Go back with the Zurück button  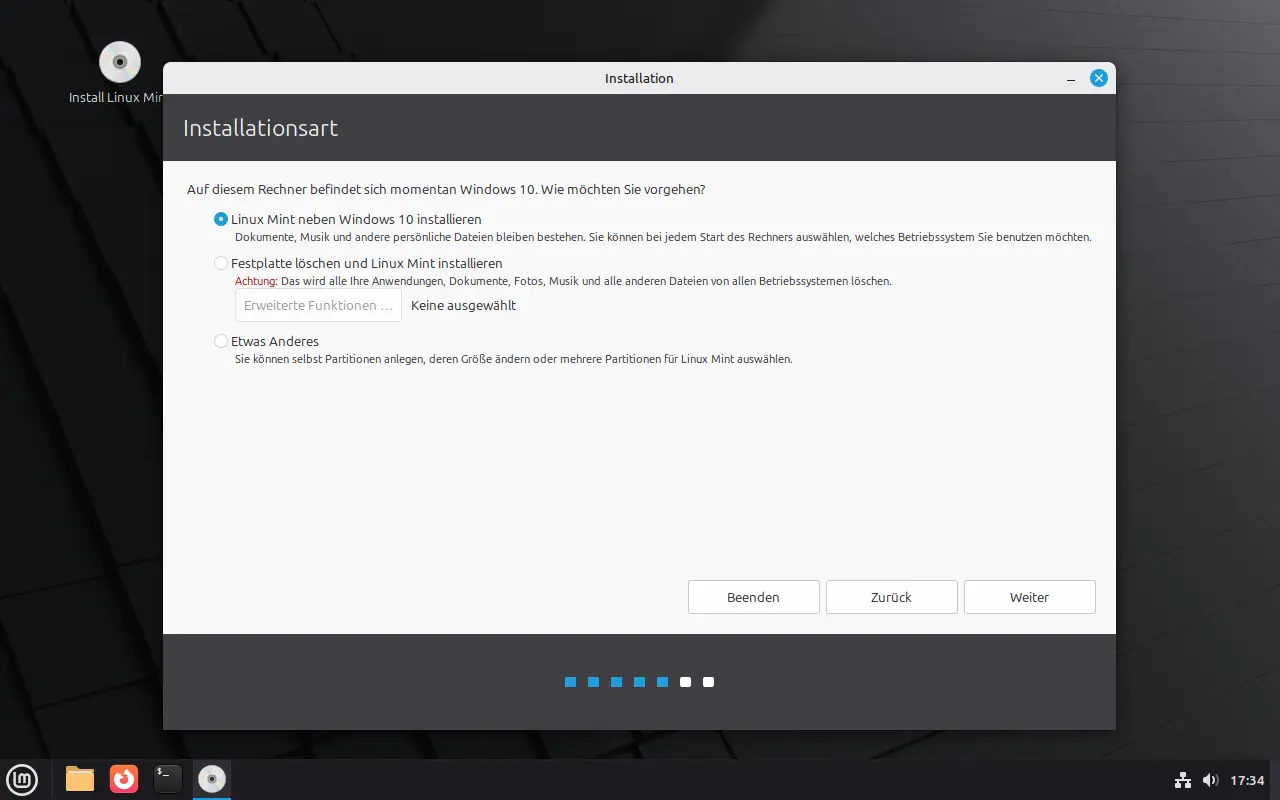(891, 597)
